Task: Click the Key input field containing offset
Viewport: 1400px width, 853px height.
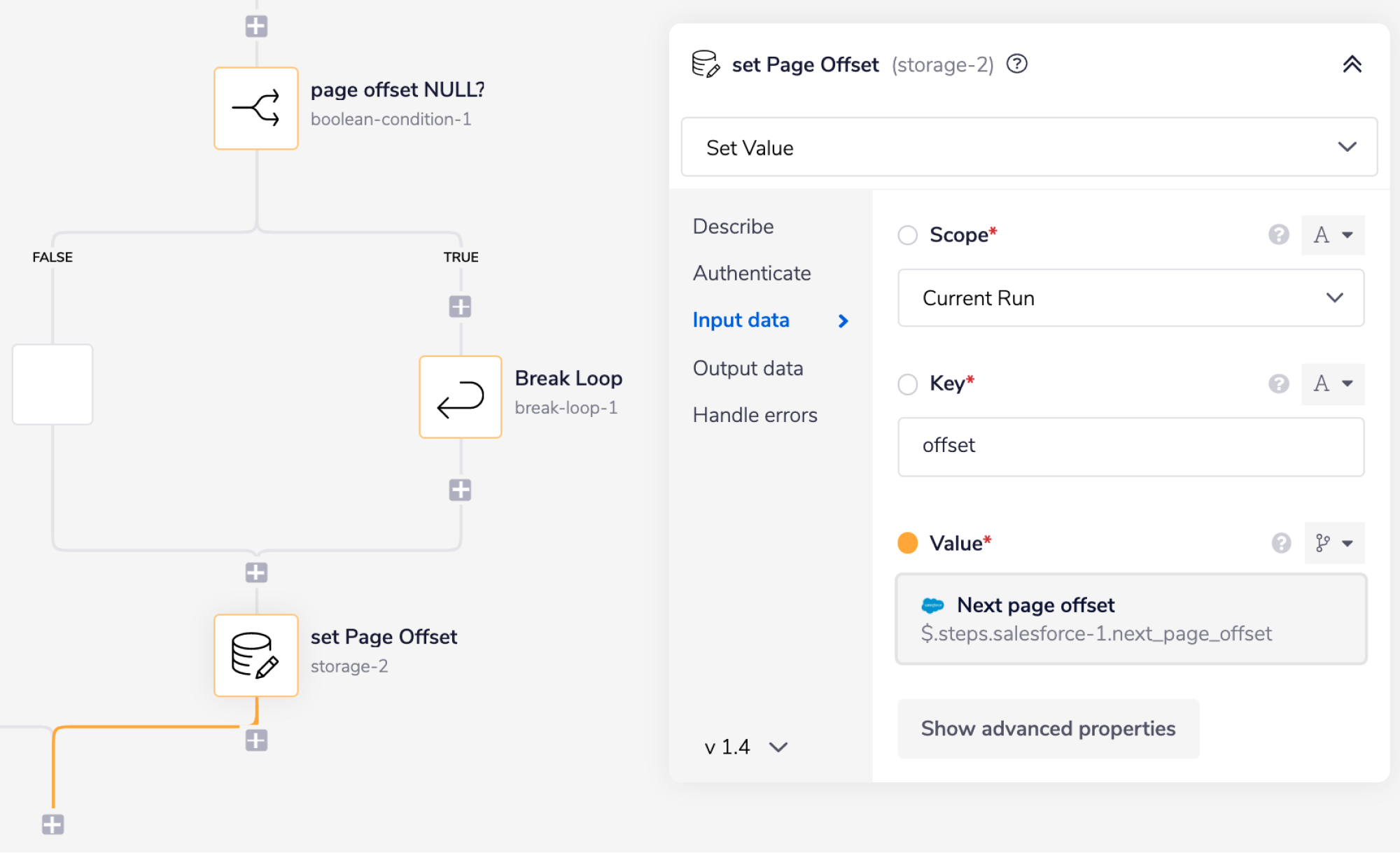Action: click(x=1130, y=446)
